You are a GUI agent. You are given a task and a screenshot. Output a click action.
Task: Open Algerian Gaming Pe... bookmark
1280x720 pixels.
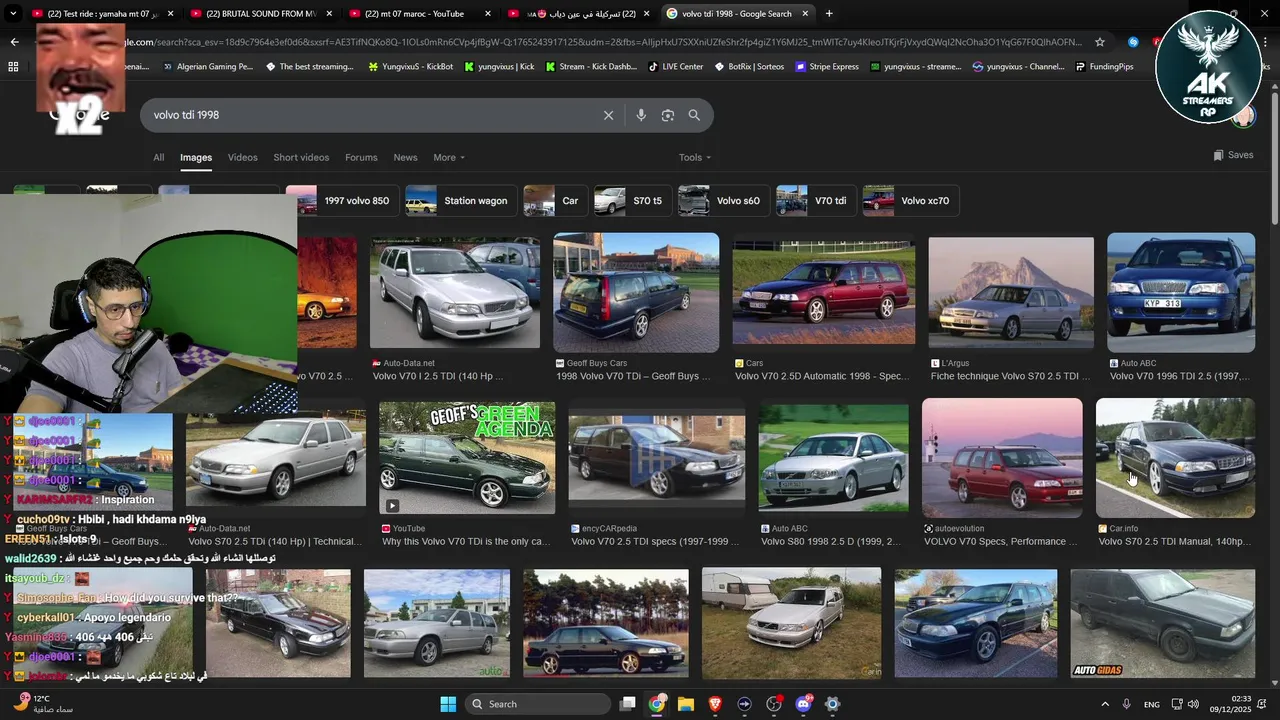tap(207, 67)
